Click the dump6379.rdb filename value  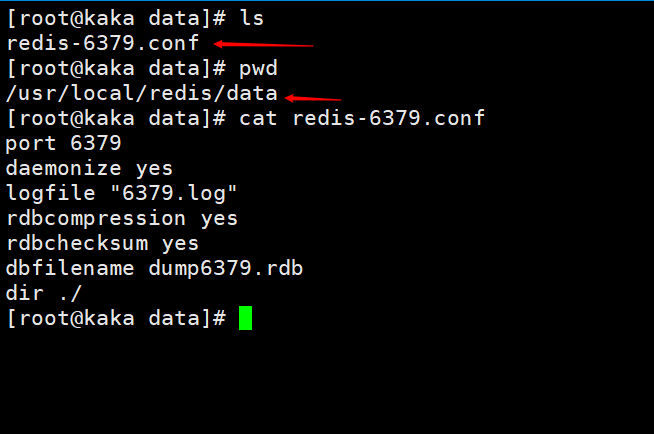pyautogui.click(x=226, y=268)
